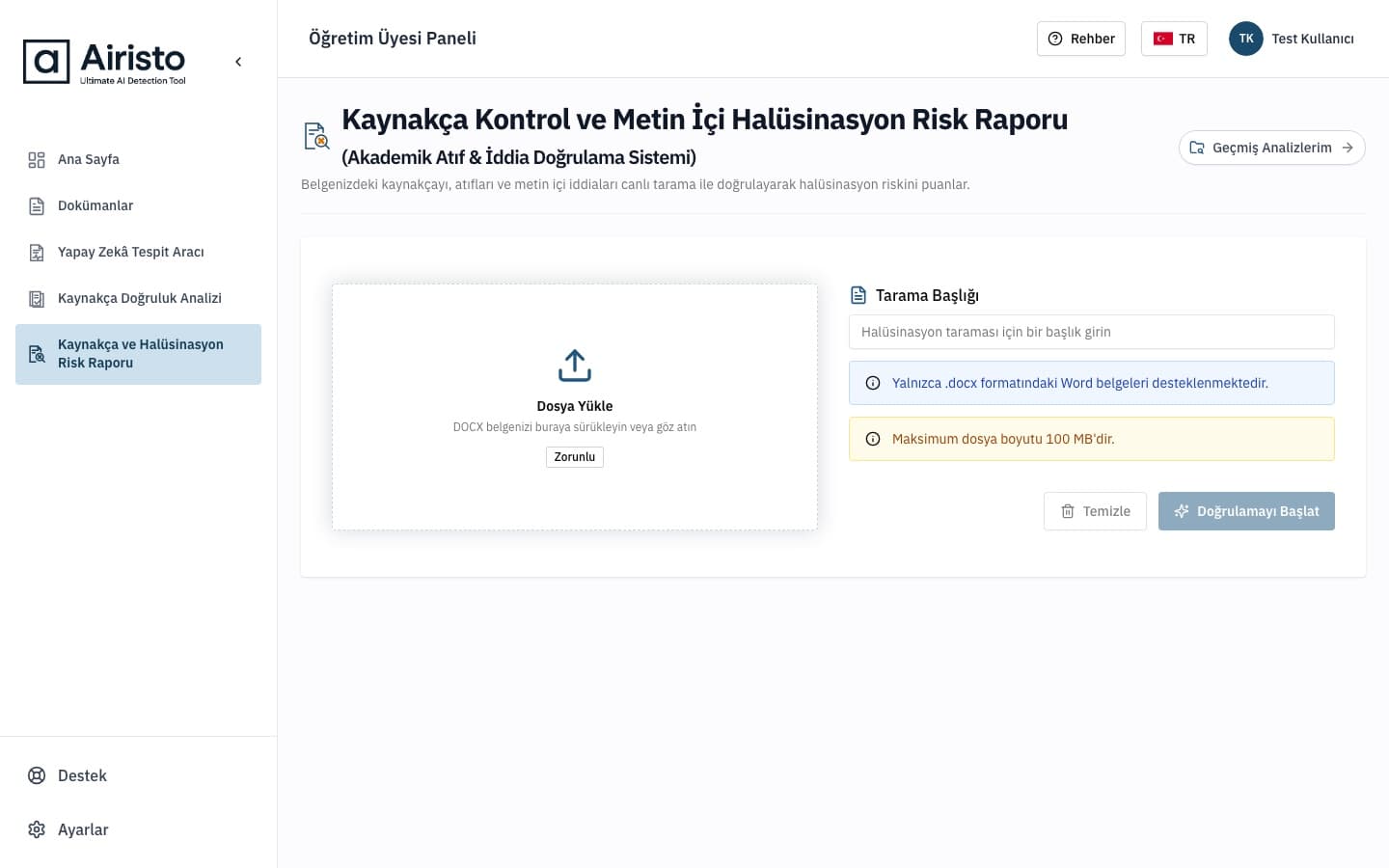The width and height of the screenshot is (1389, 868).
Task: Click the DOCX belgenizi buraya sürükleyin text
Action: click(575, 427)
